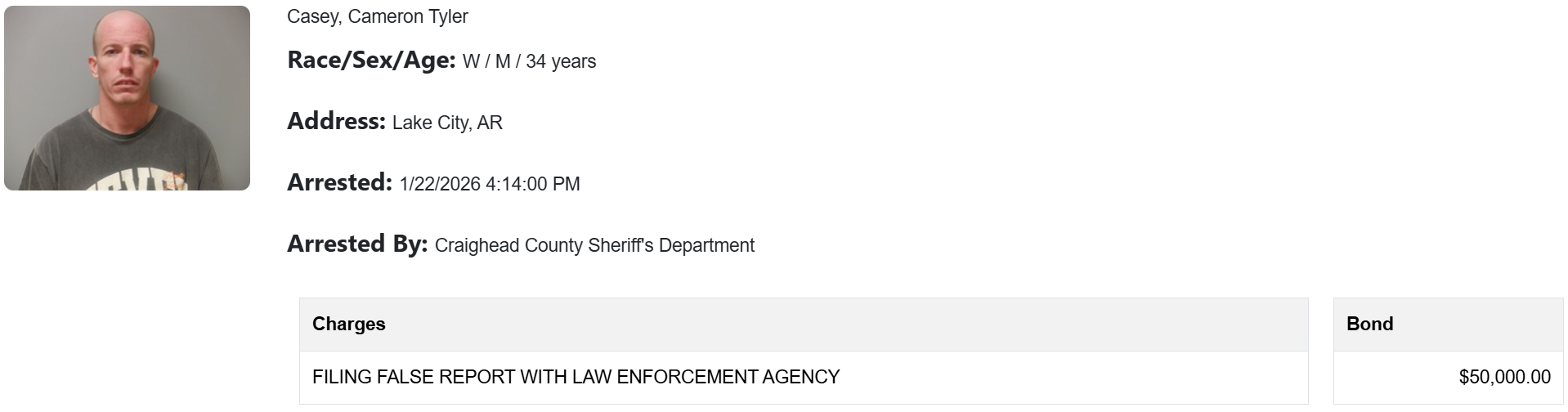Screen dimensions: 1568x412
Task: Click the inmate mugshot photo
Action: [x=127, y=98]
